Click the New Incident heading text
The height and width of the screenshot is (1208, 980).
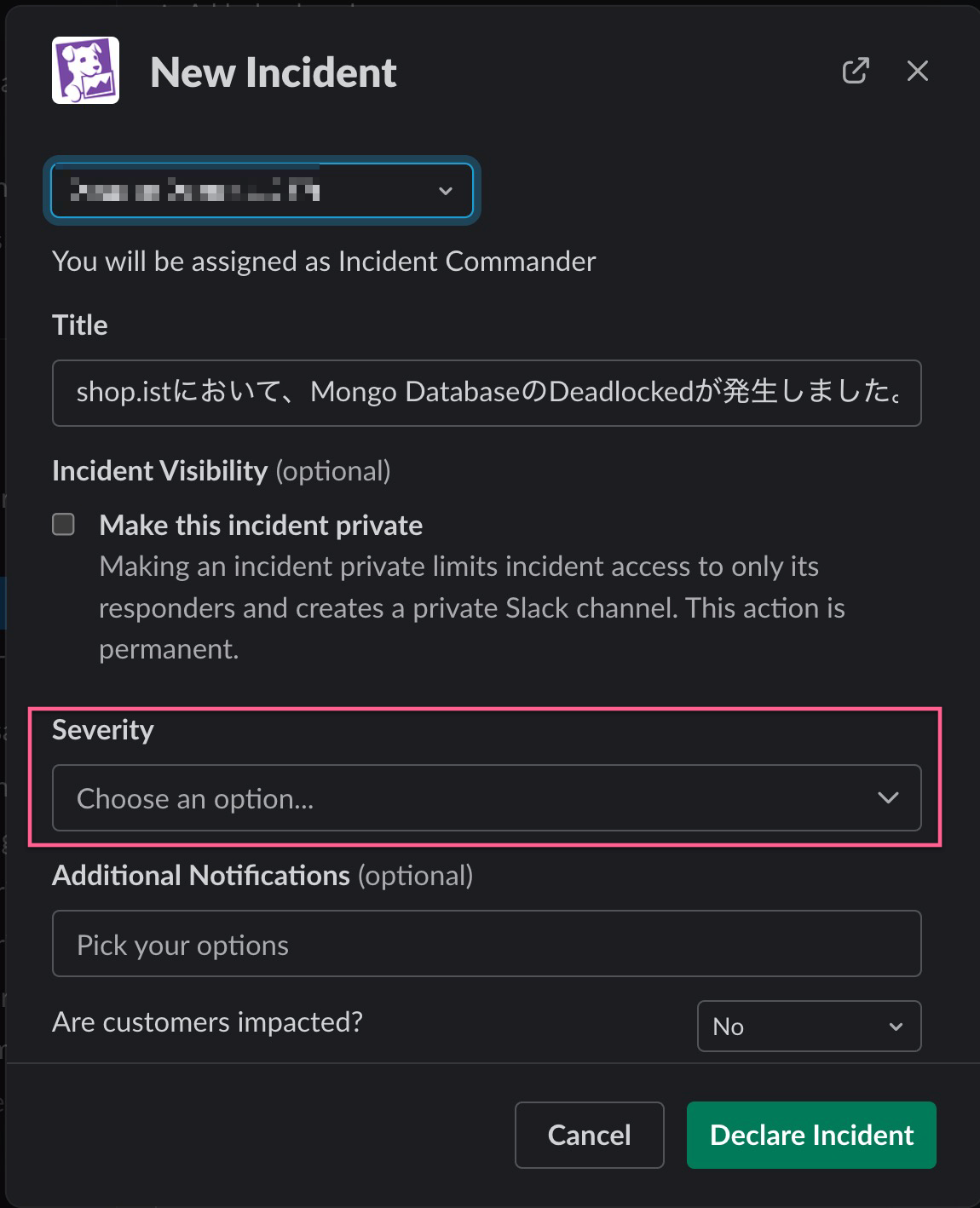tap(274, 72)
